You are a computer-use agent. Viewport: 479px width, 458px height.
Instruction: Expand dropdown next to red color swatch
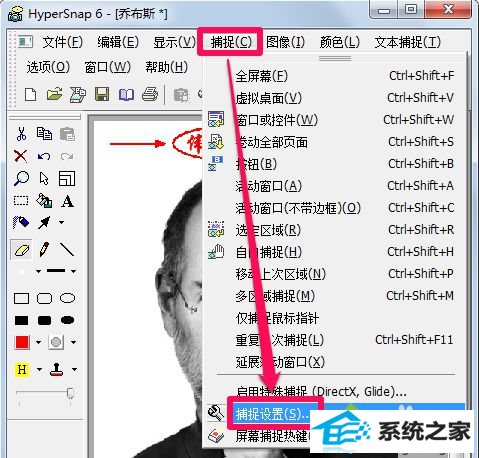point(38,342)
